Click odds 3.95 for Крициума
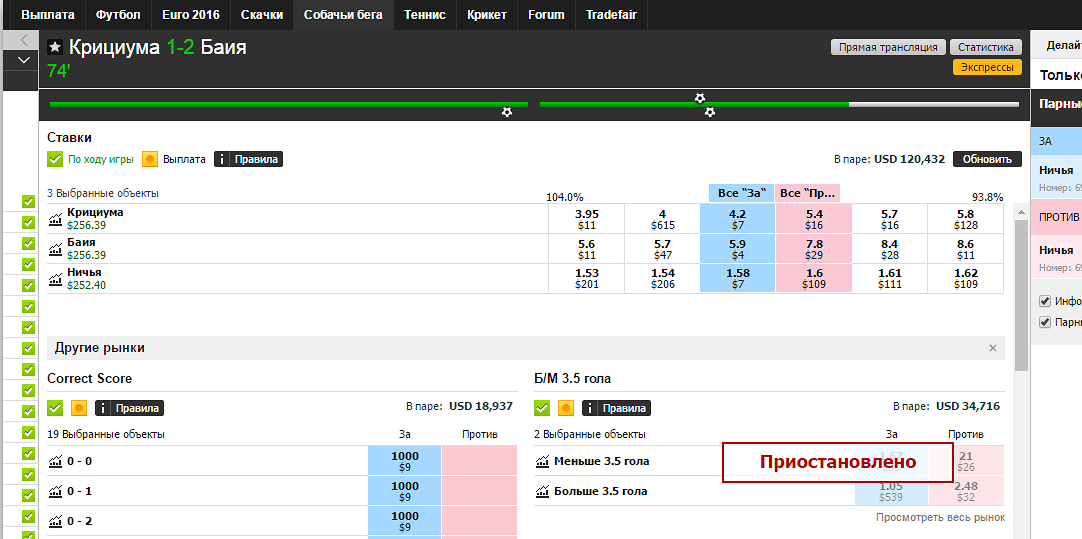1082x539 pixels. coord(586,219)
